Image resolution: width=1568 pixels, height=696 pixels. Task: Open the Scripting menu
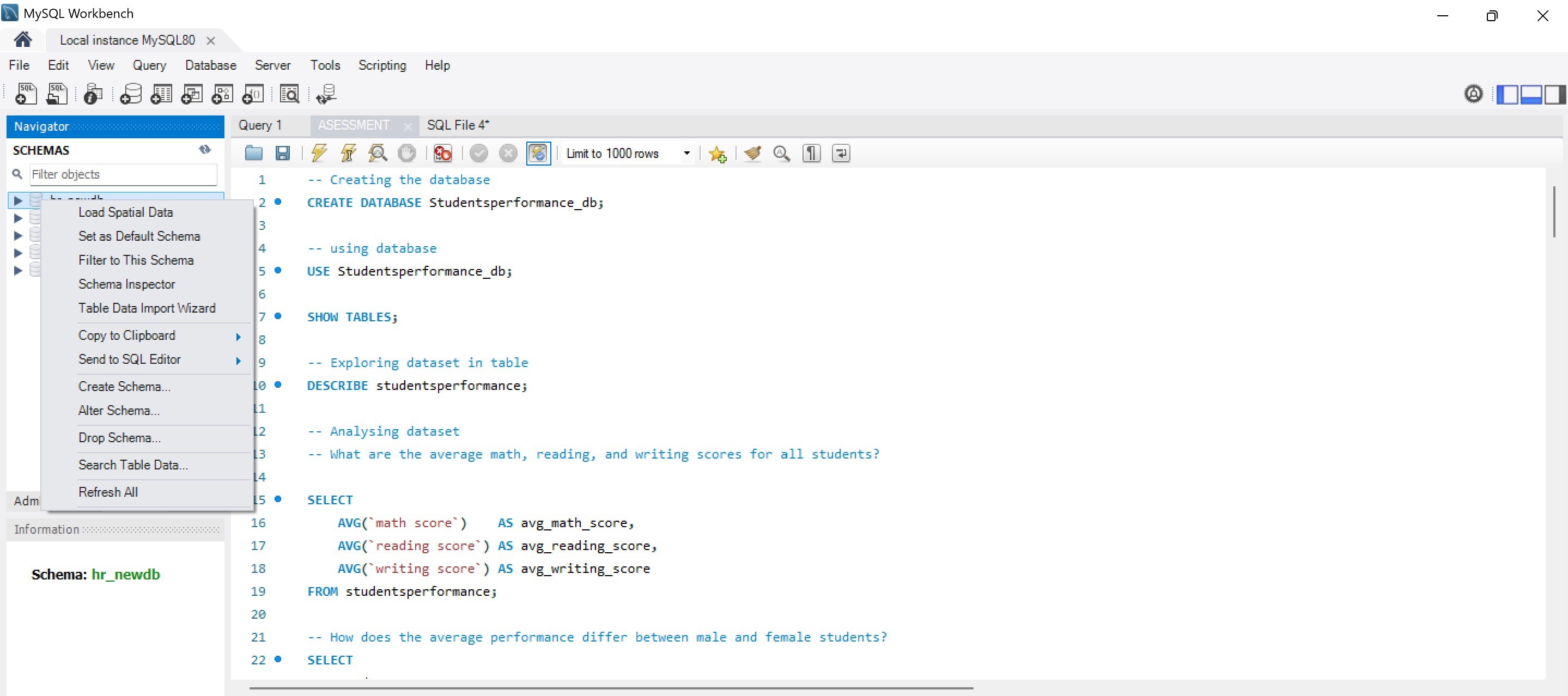382,65
